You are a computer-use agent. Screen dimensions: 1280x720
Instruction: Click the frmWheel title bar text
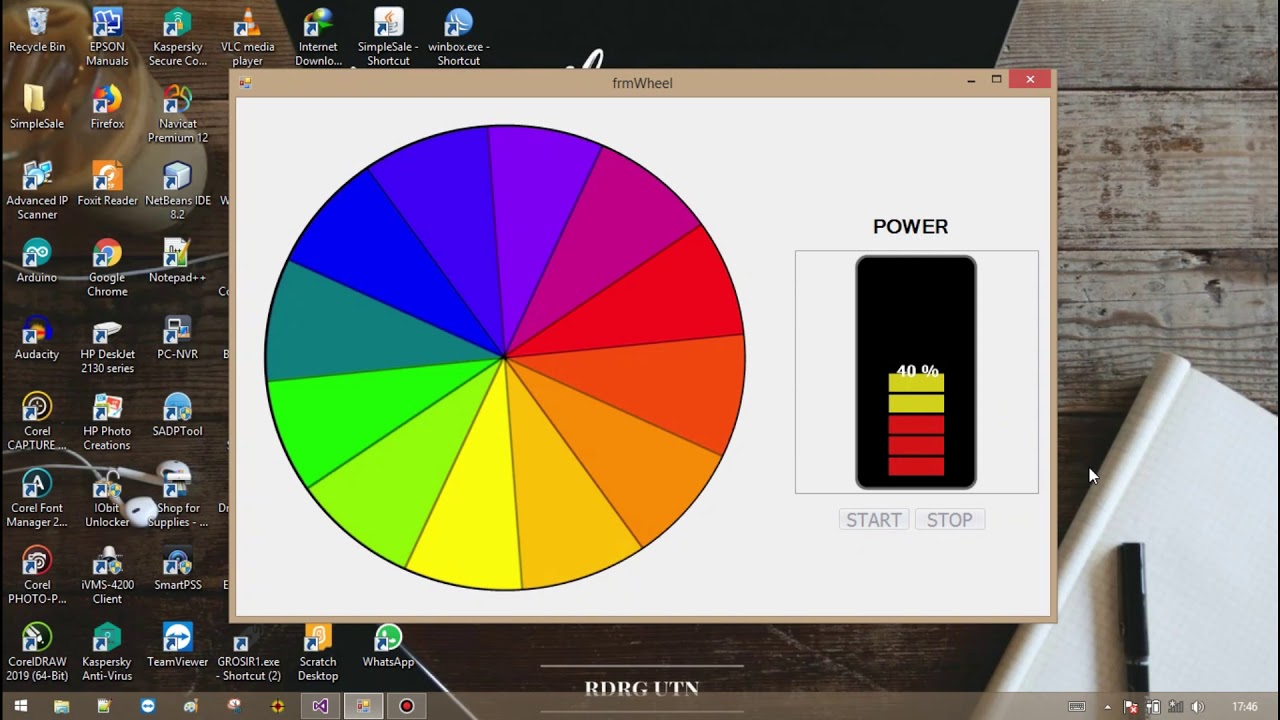click(x=642, y=83)
